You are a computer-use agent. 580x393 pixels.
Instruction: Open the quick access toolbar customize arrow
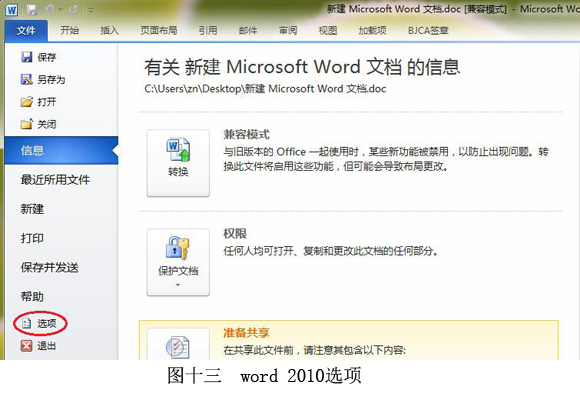[x=90, y=10]
